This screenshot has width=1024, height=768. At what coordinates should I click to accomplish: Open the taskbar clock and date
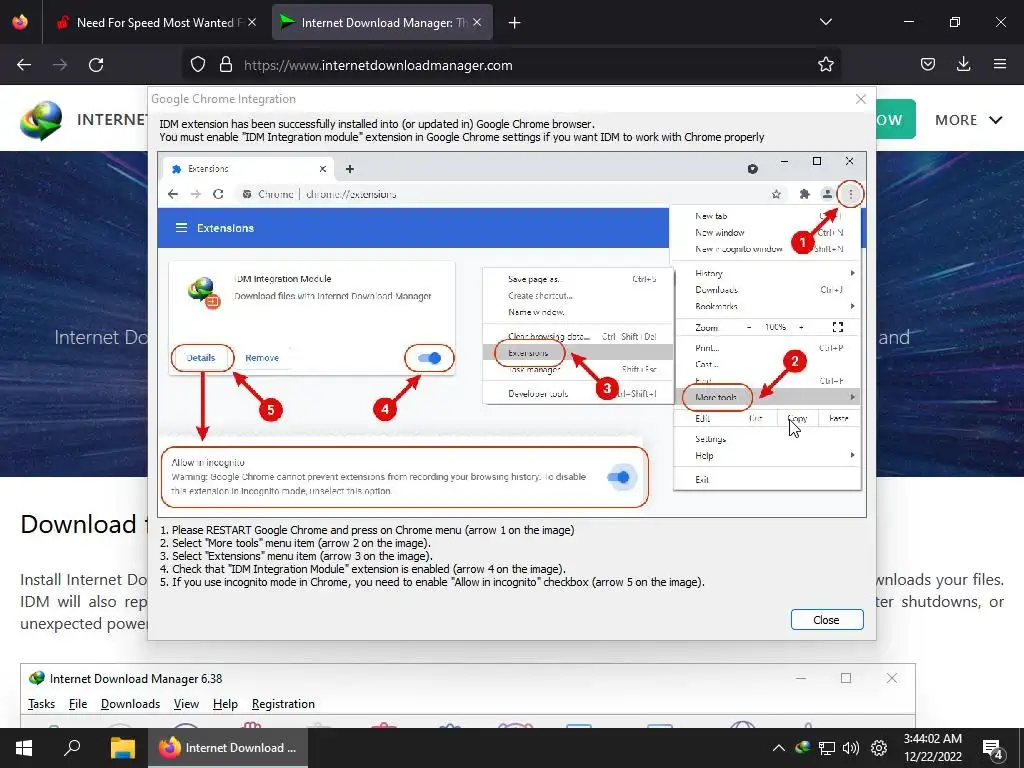tap(933, 748)
